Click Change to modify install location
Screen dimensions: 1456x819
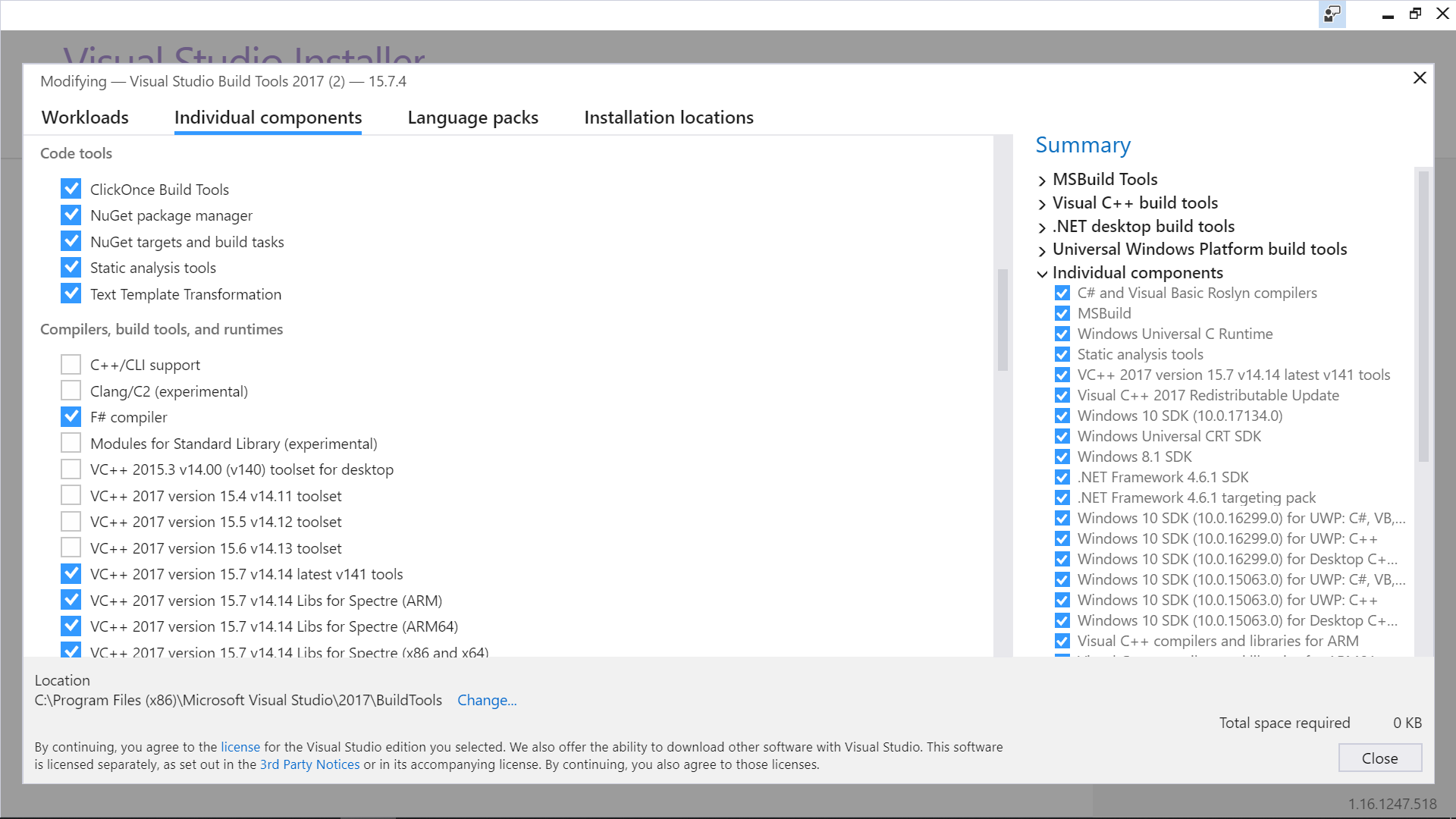tap(487, 700)
